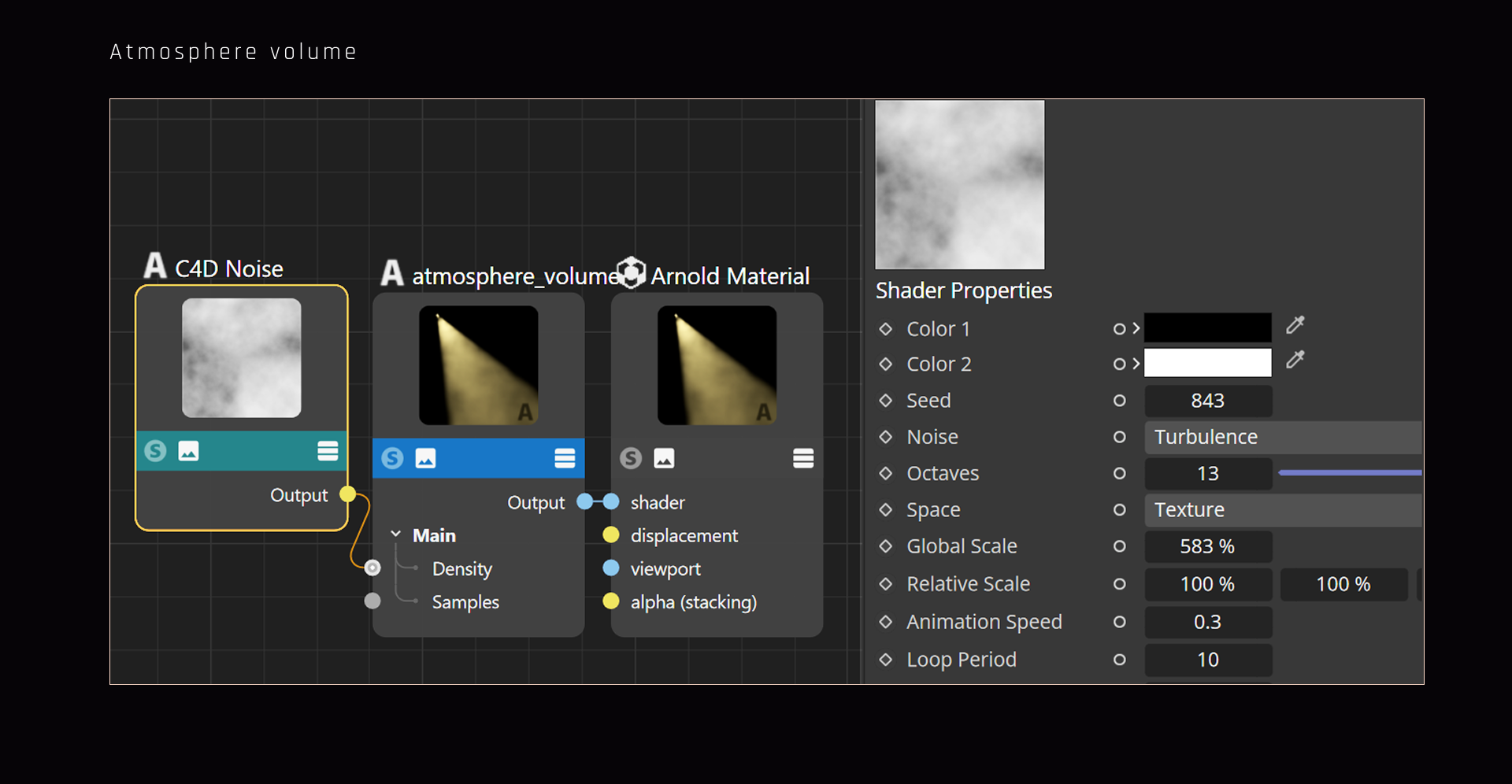Open the Space dropdown showing Texture
Image resolution: width=1512 pixels, height=784 pixels.
pyautogui.click(x=1284, y=510)
